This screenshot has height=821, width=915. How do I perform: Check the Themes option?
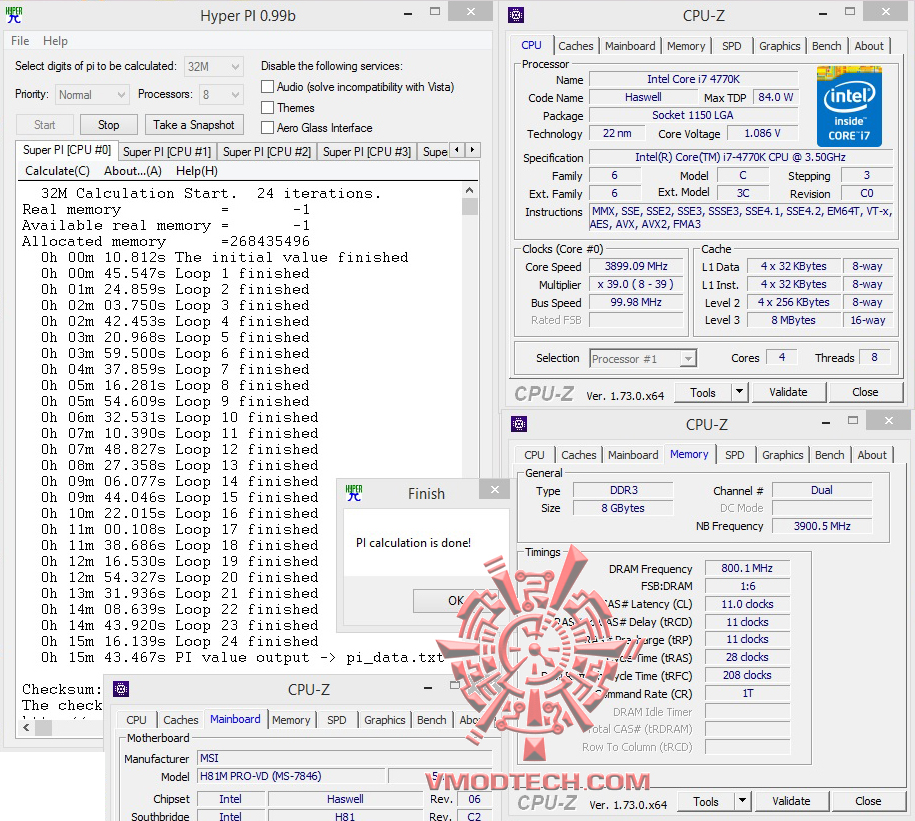tap(269, 107)
